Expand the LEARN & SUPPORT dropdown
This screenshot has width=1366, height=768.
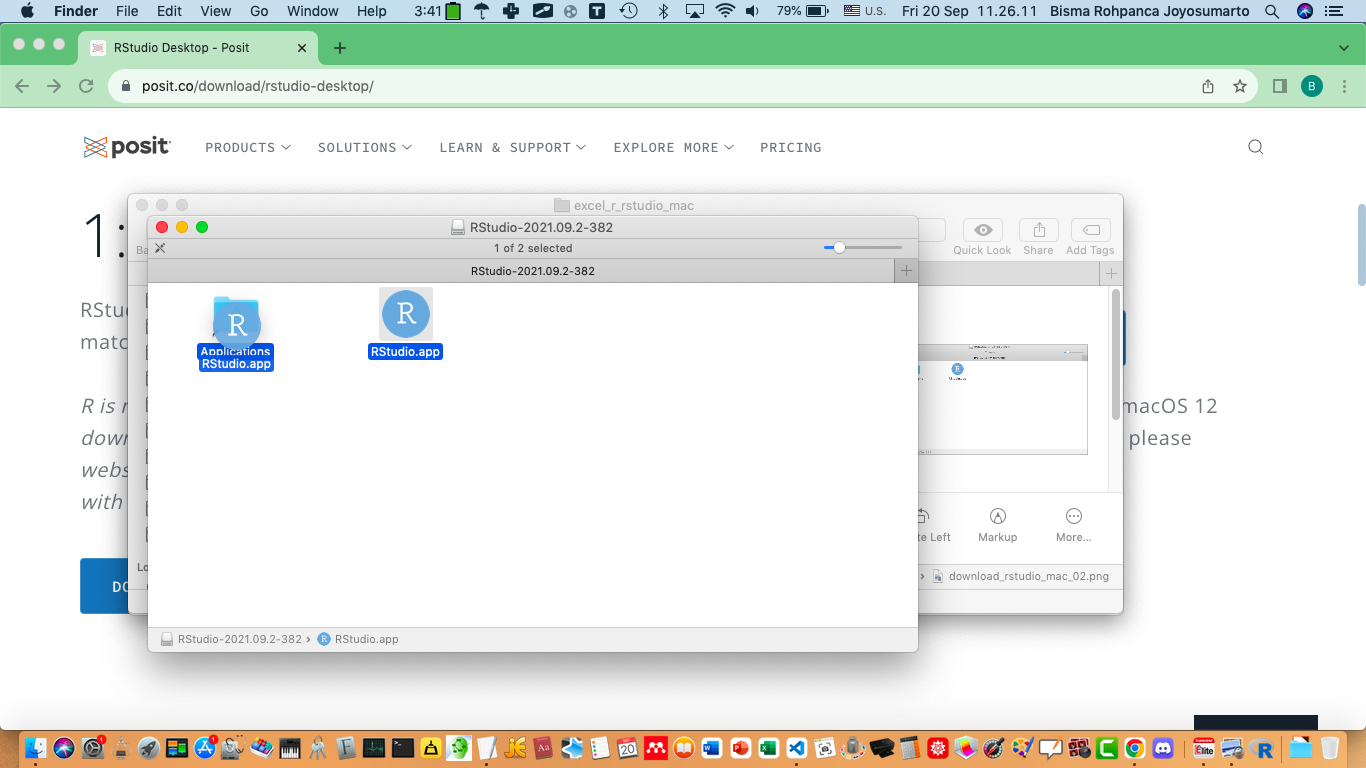(513, 147)
